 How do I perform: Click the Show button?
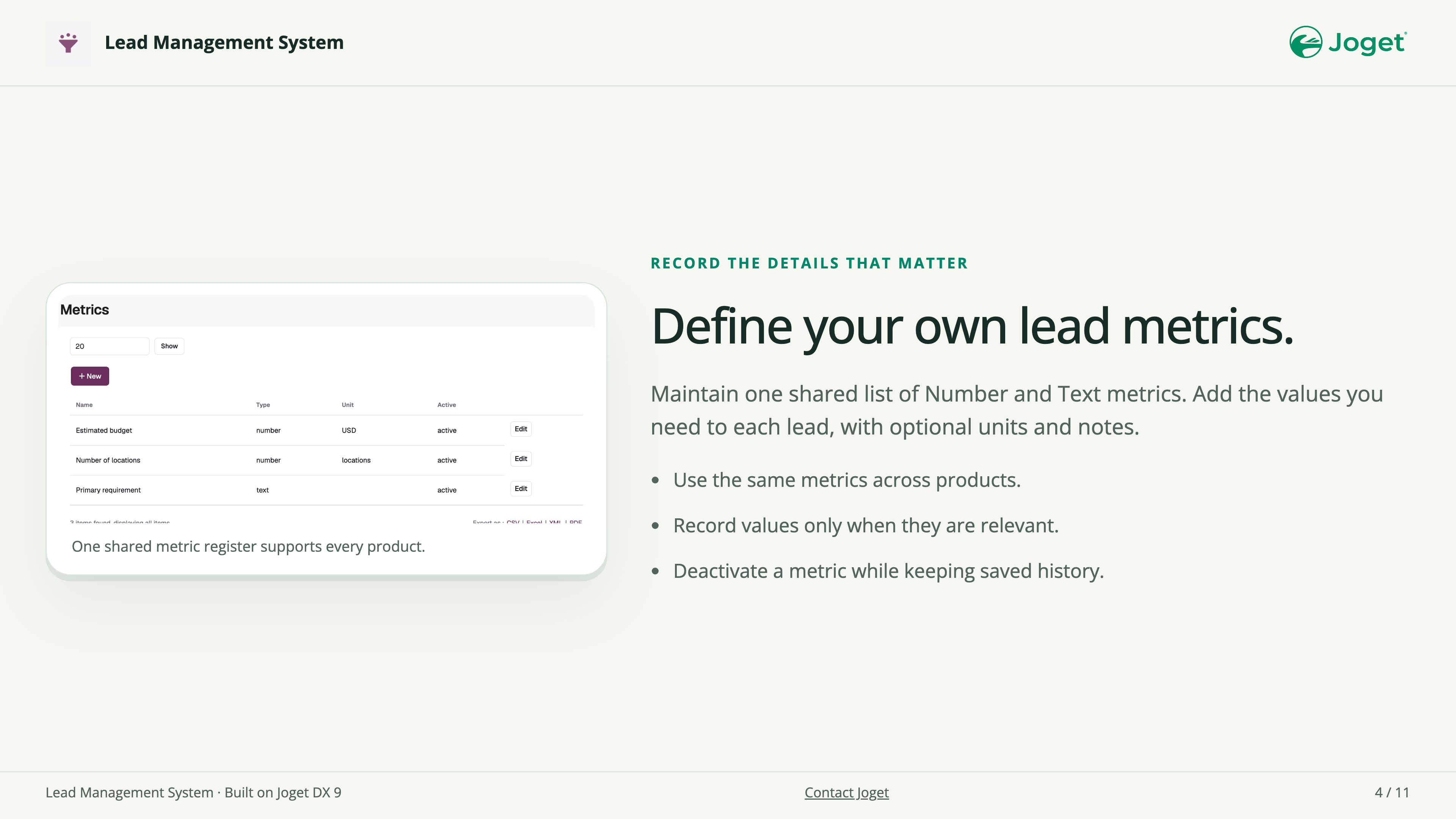(x=169, y=346)
